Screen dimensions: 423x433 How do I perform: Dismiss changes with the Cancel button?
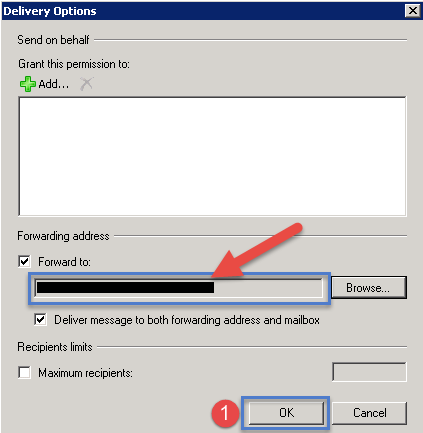coord(369,413)
